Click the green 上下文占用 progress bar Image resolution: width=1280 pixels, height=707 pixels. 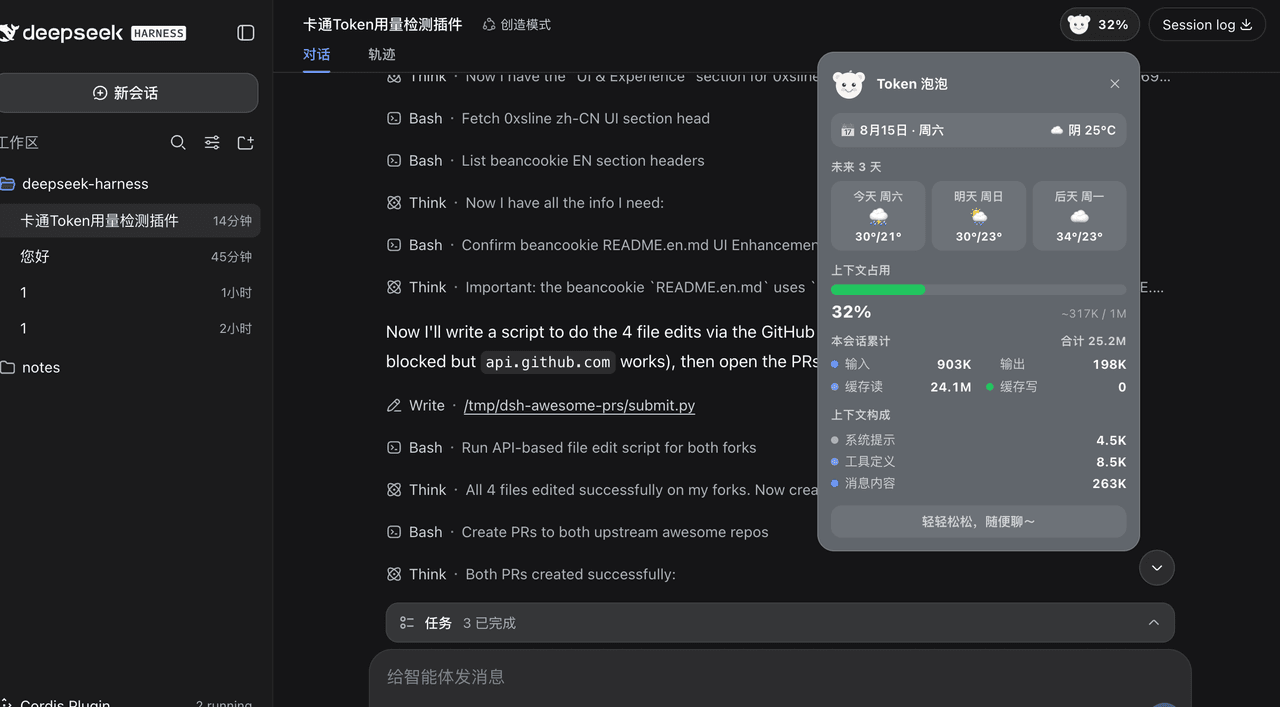878,290
